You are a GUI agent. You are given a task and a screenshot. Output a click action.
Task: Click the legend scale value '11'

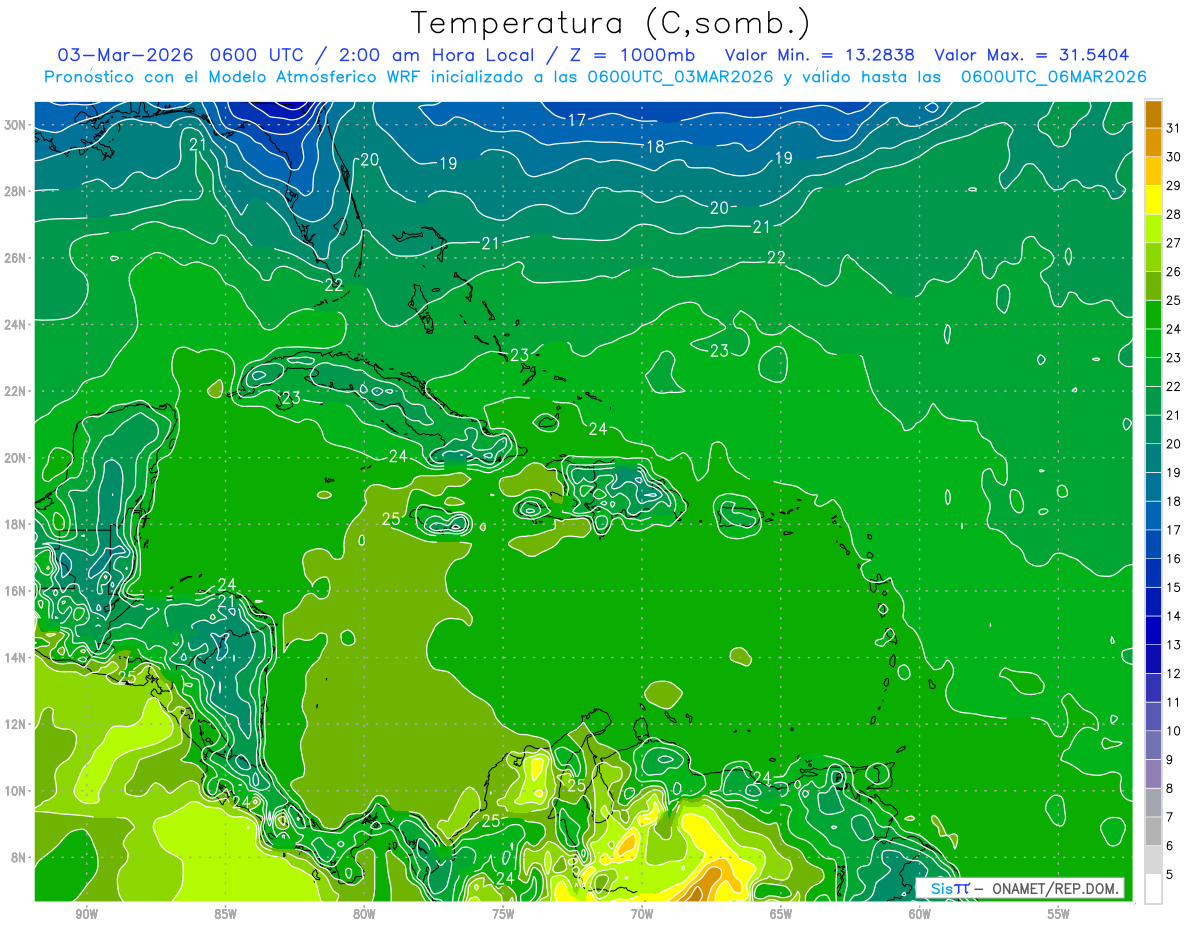point(1174,703)
